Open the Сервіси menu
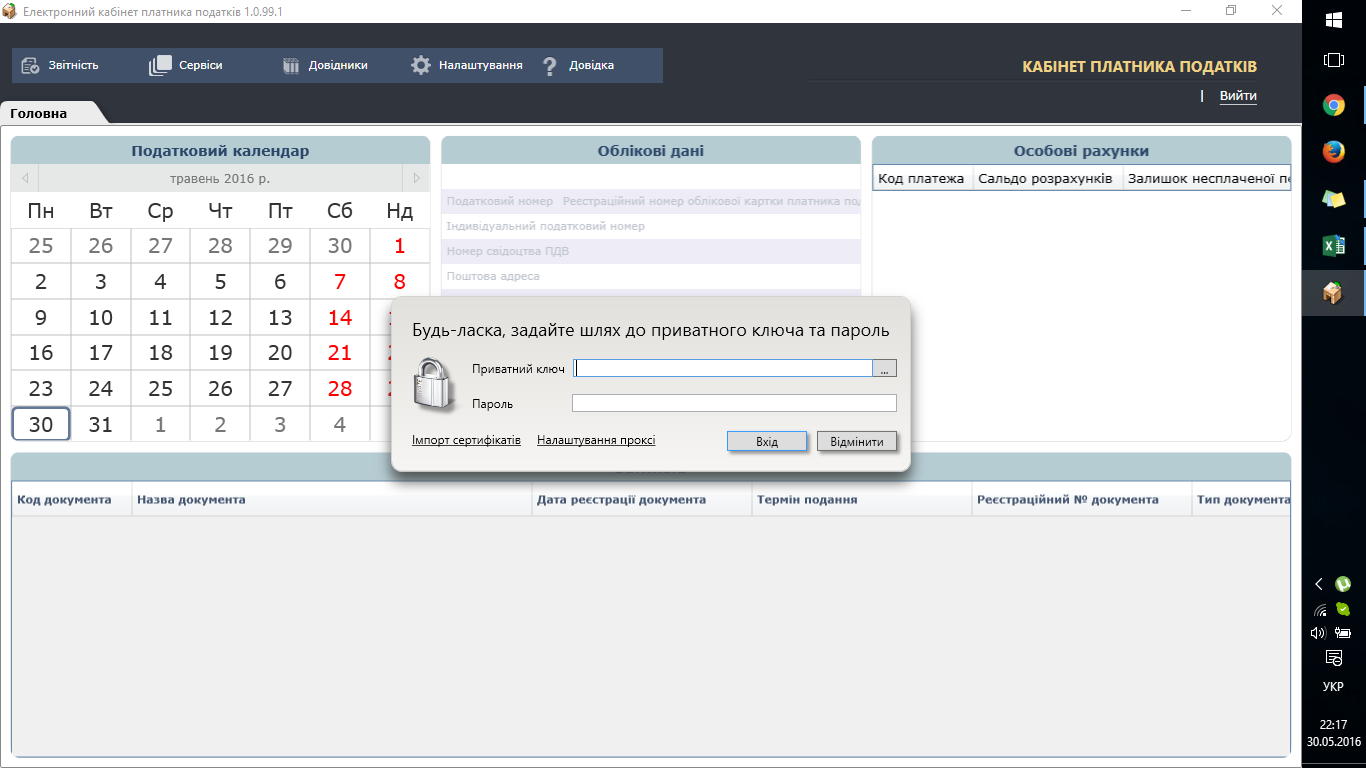Viewport: 1366px width, 768px height. (187, 66)
